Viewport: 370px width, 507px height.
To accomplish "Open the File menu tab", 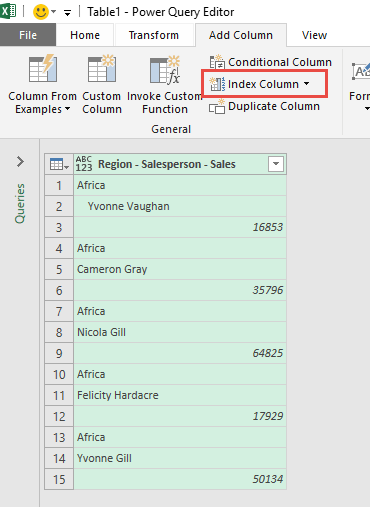I will pos(28,35).
